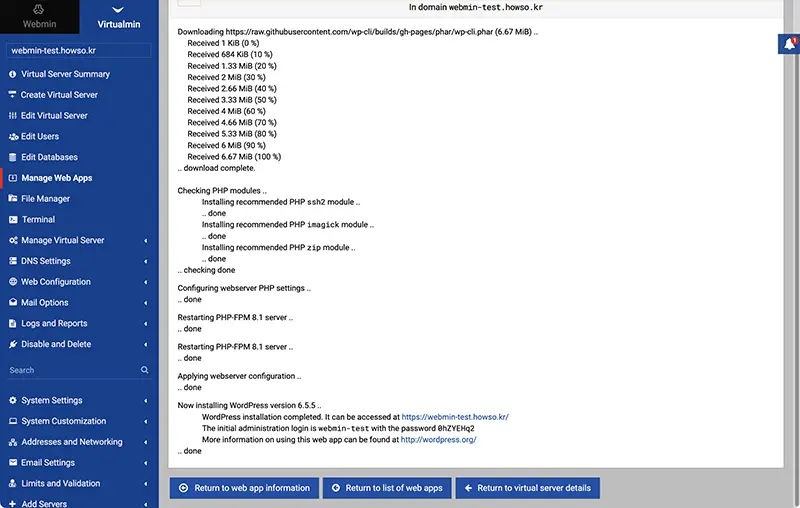This screenshot has width=800, height=508.
Task: Expand DNS Settings submenu arrow
Action: click(146, 261)
